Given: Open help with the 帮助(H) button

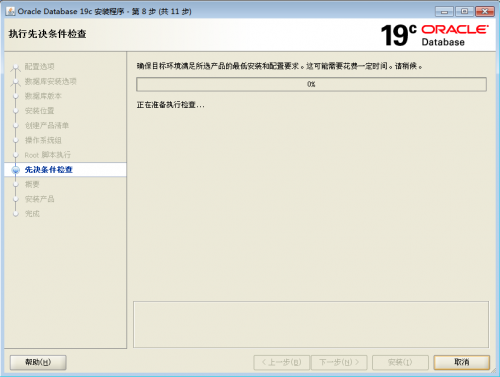Looking at the screenshot, I should 38,362.
